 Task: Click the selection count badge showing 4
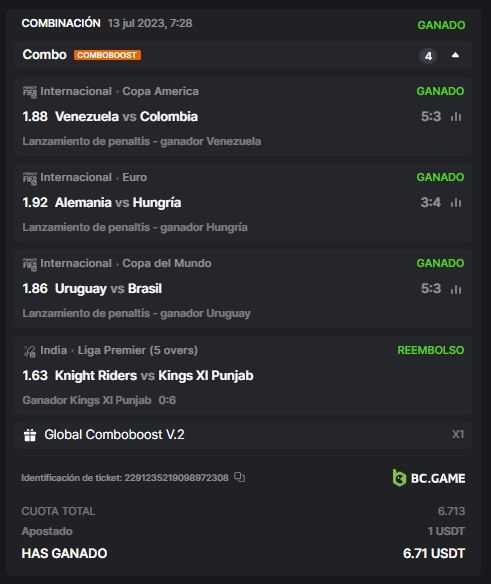(x=428, y=56)
